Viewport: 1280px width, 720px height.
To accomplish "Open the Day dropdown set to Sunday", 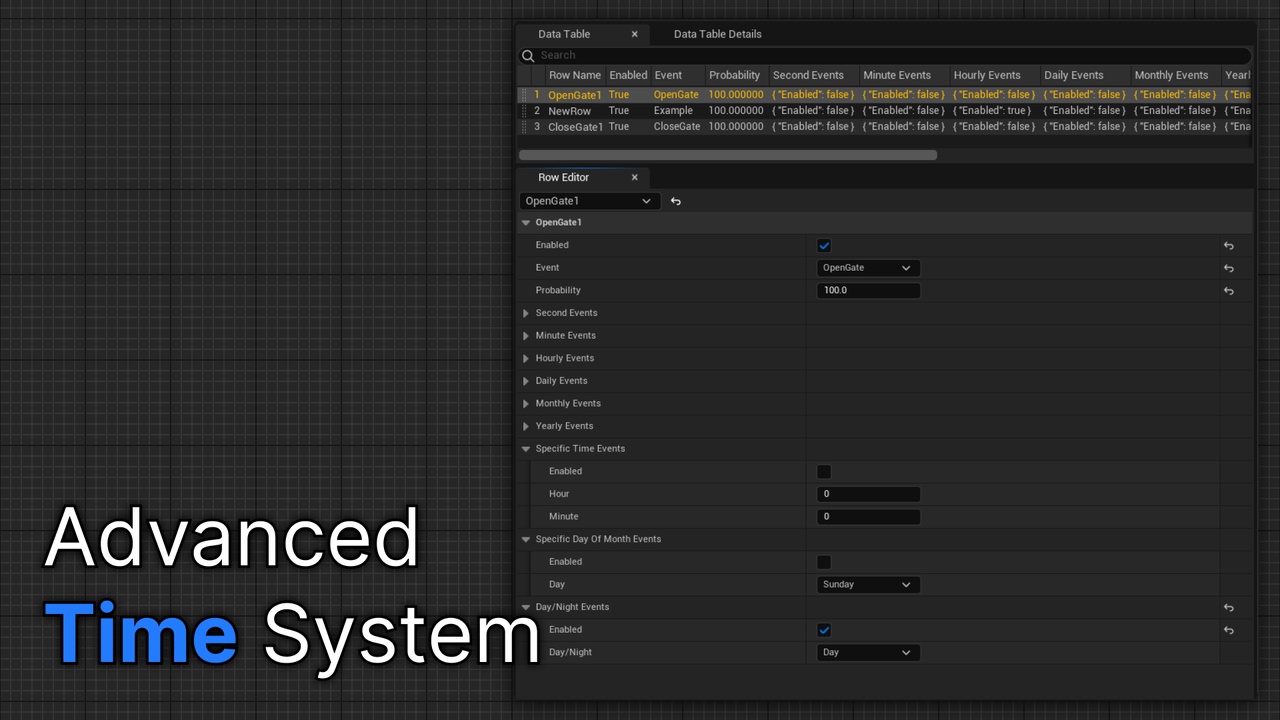I will click(x=868, y=584).
